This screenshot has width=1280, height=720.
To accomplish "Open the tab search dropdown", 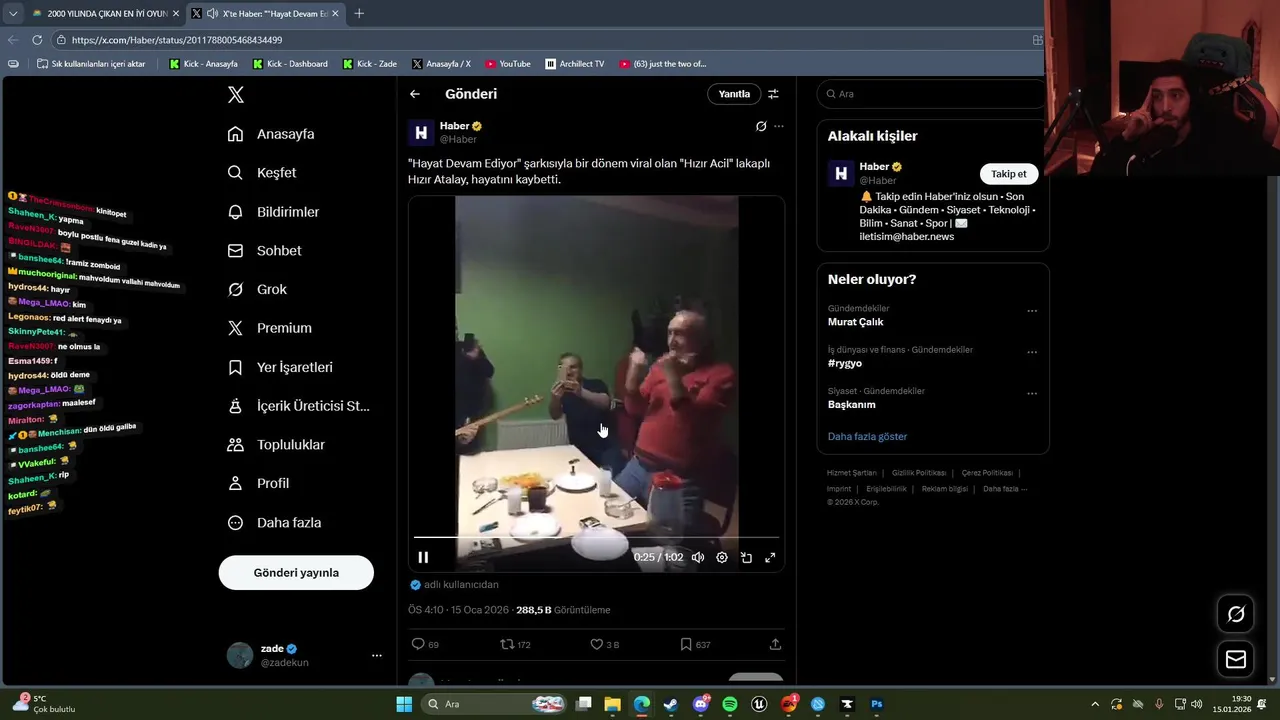I will pyautogui.click(x=12, y=14).
